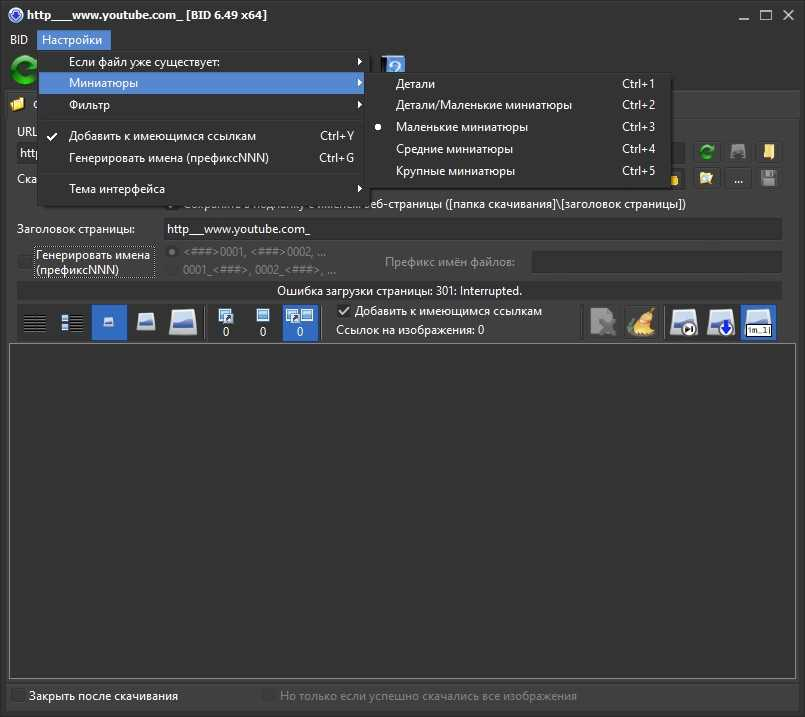The width and height of the screenshot is (805, 717).
Task: Select 'Детали/Маленькие миниатюры' view option
Action: click(x=520, y=105)
